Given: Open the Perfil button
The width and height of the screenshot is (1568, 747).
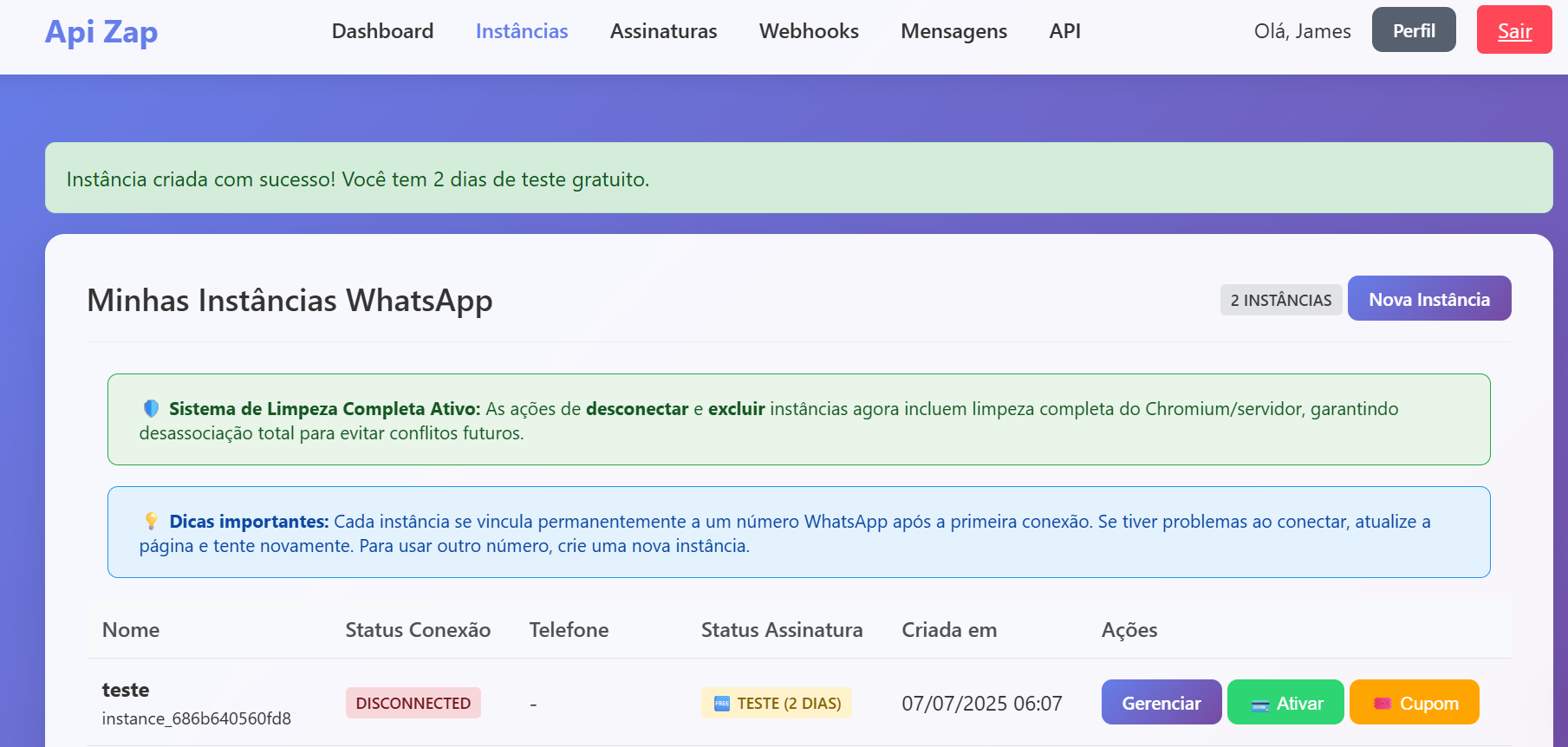Looking at the screenshot, I should [1413, 30].
